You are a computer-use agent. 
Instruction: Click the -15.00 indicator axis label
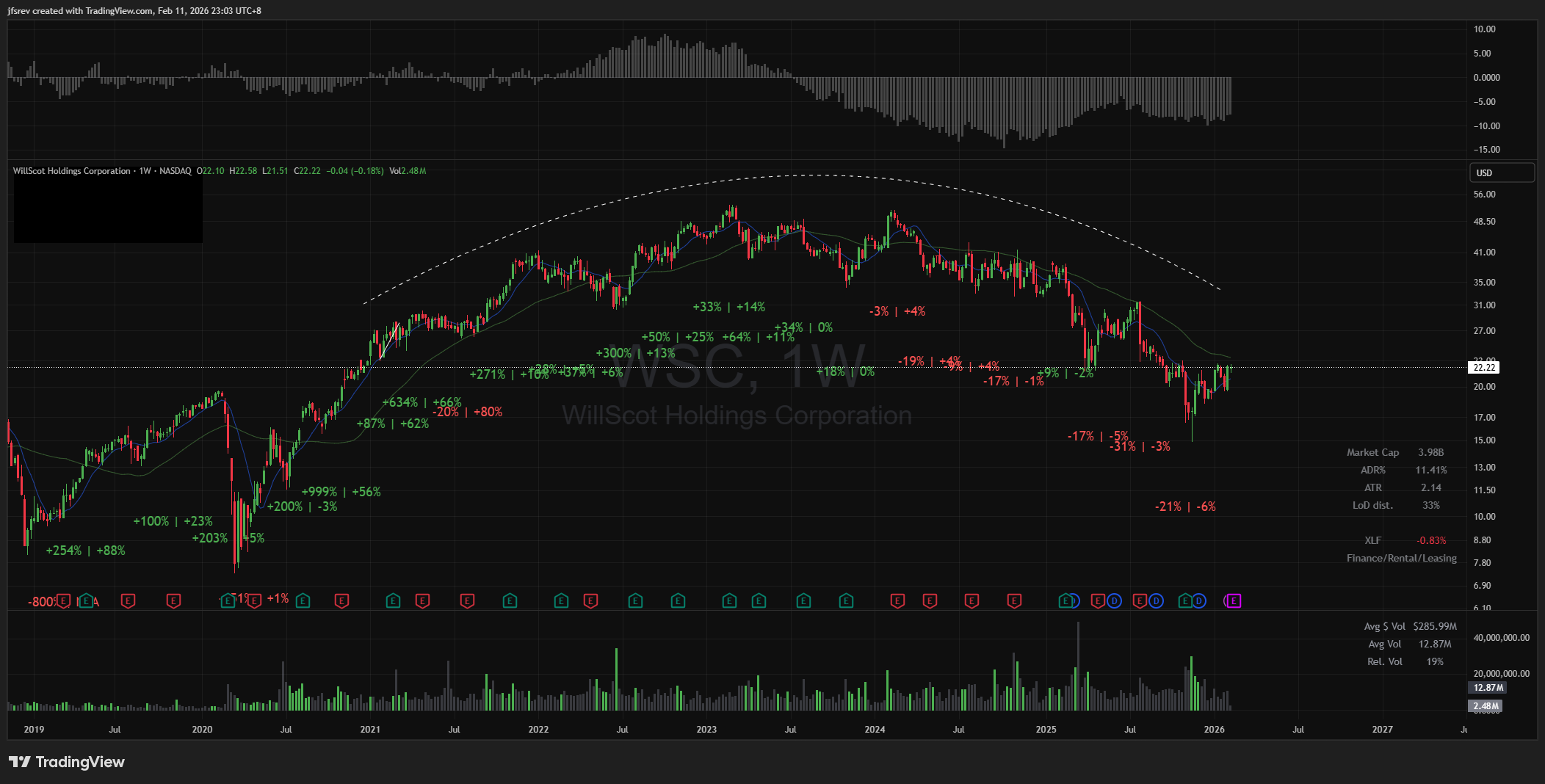tap(1487, 150)
